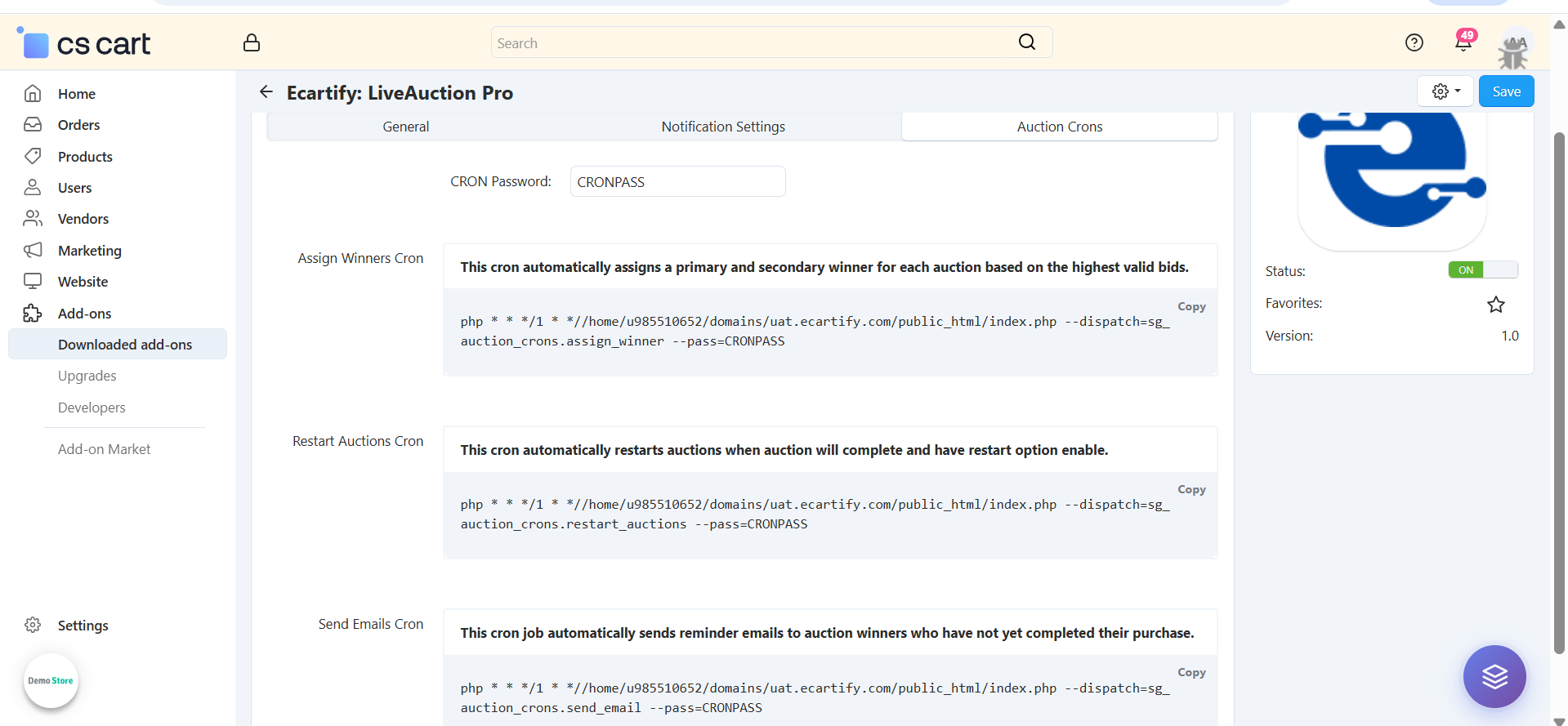Screen dimensions: 1568x726
Task: Click the search magnifier icon
Action: 1026,42
